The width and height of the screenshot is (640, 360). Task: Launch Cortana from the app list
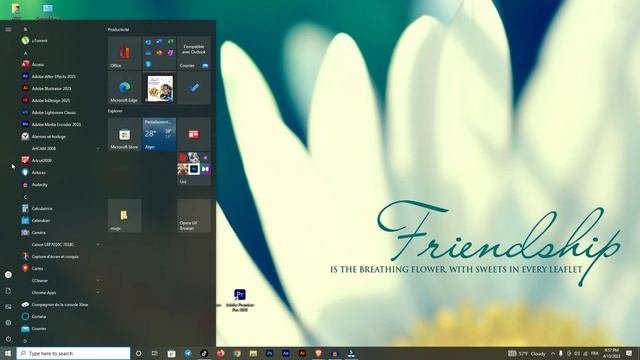coord(61,317)
